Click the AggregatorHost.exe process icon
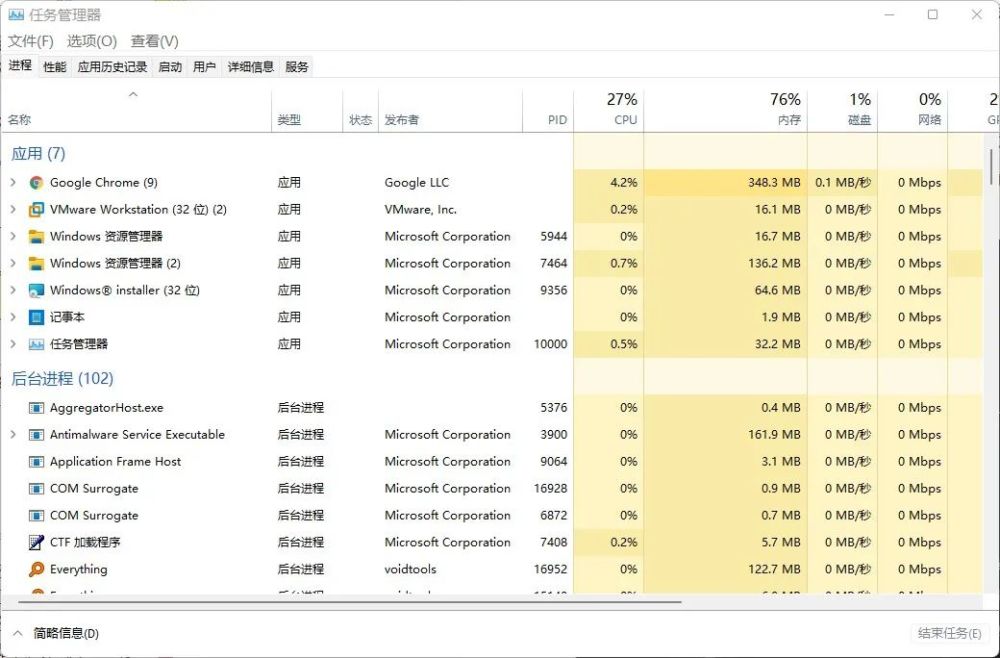The image size is (1000, 658). point(36,408)
